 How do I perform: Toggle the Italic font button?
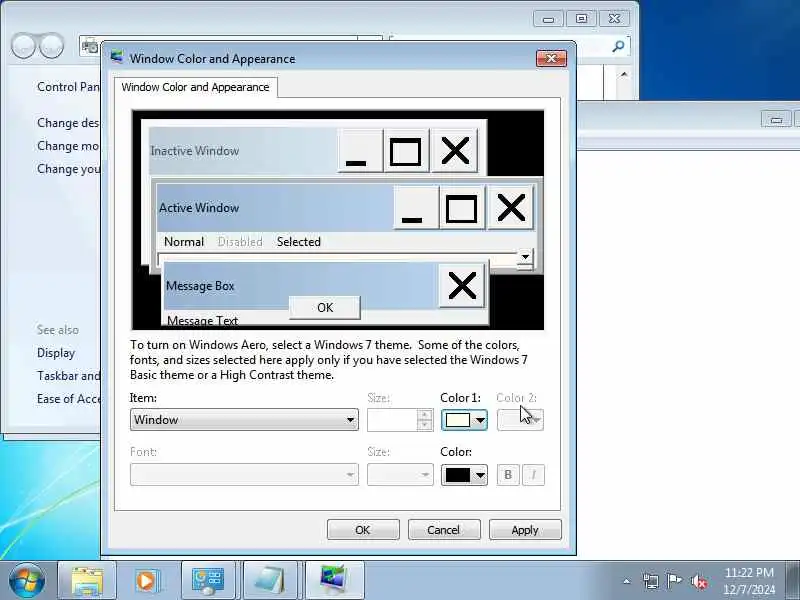point(534,474)
